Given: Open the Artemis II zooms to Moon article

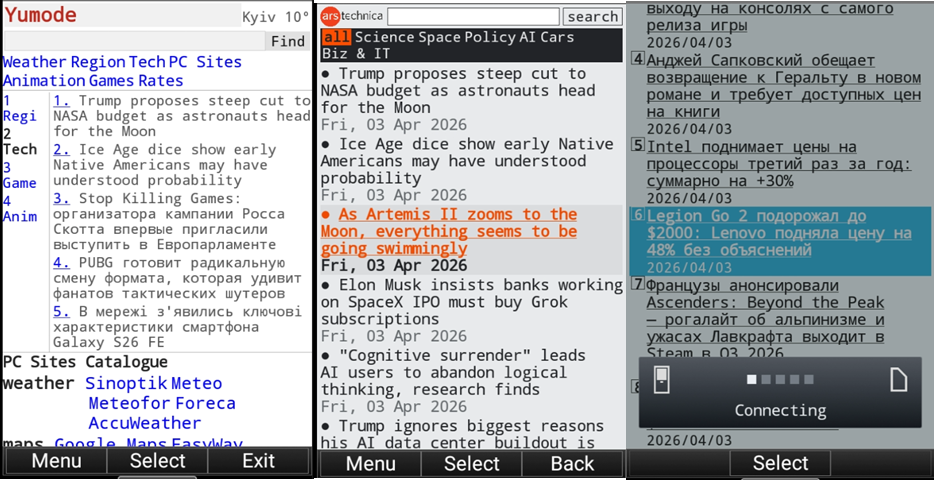Looking at the screenshot, I should tap(449, 231).
